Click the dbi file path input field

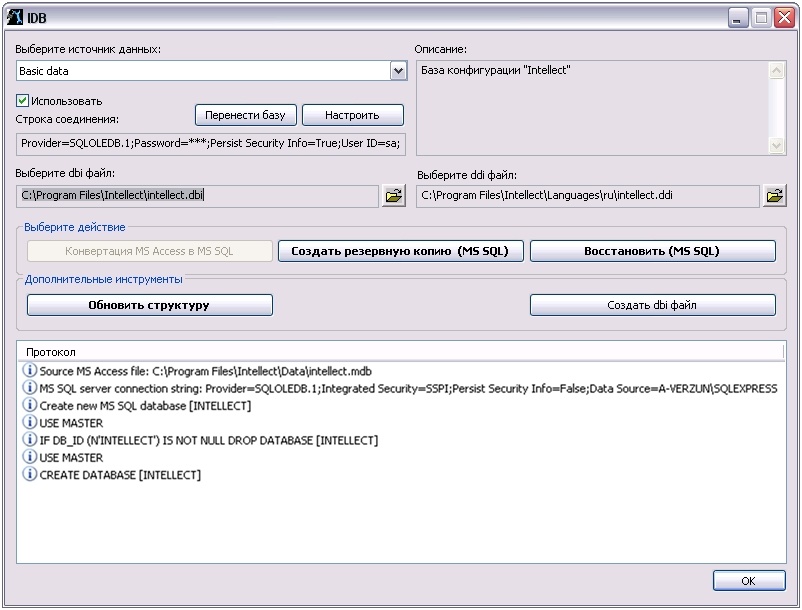(197, 195)
